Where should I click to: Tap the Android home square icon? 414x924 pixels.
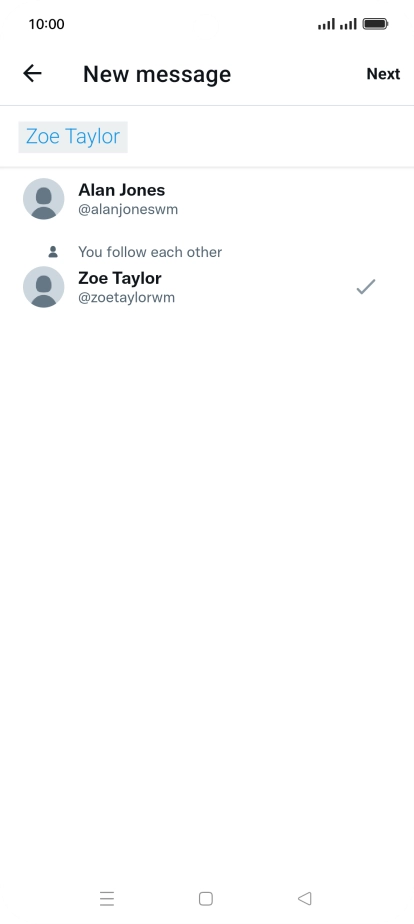coord(206,899)
